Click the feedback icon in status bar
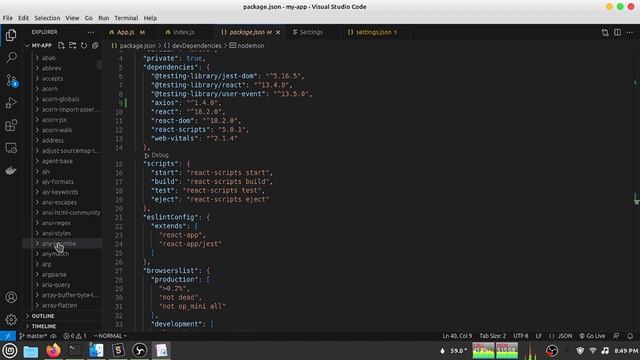The height and width of the screenshot is (360, 640). click(x=616, y=336)
